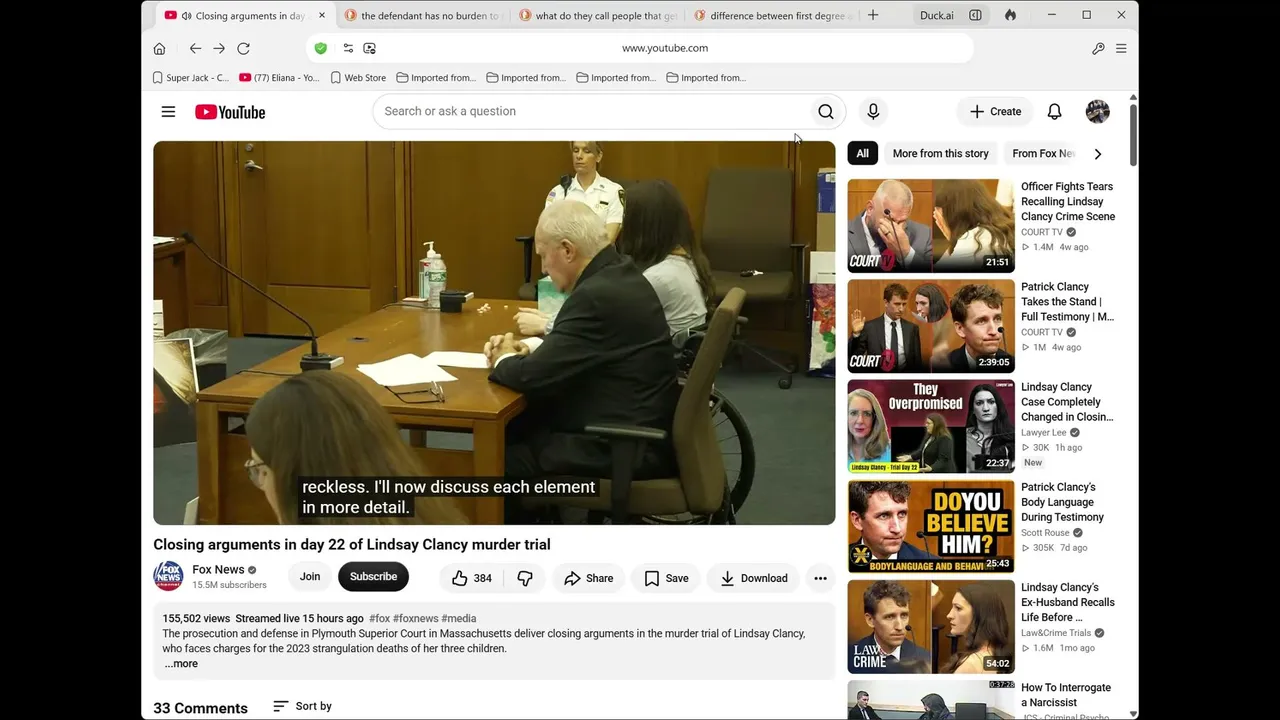Open the Law & Crime 54:02 thumbnail

931,627
